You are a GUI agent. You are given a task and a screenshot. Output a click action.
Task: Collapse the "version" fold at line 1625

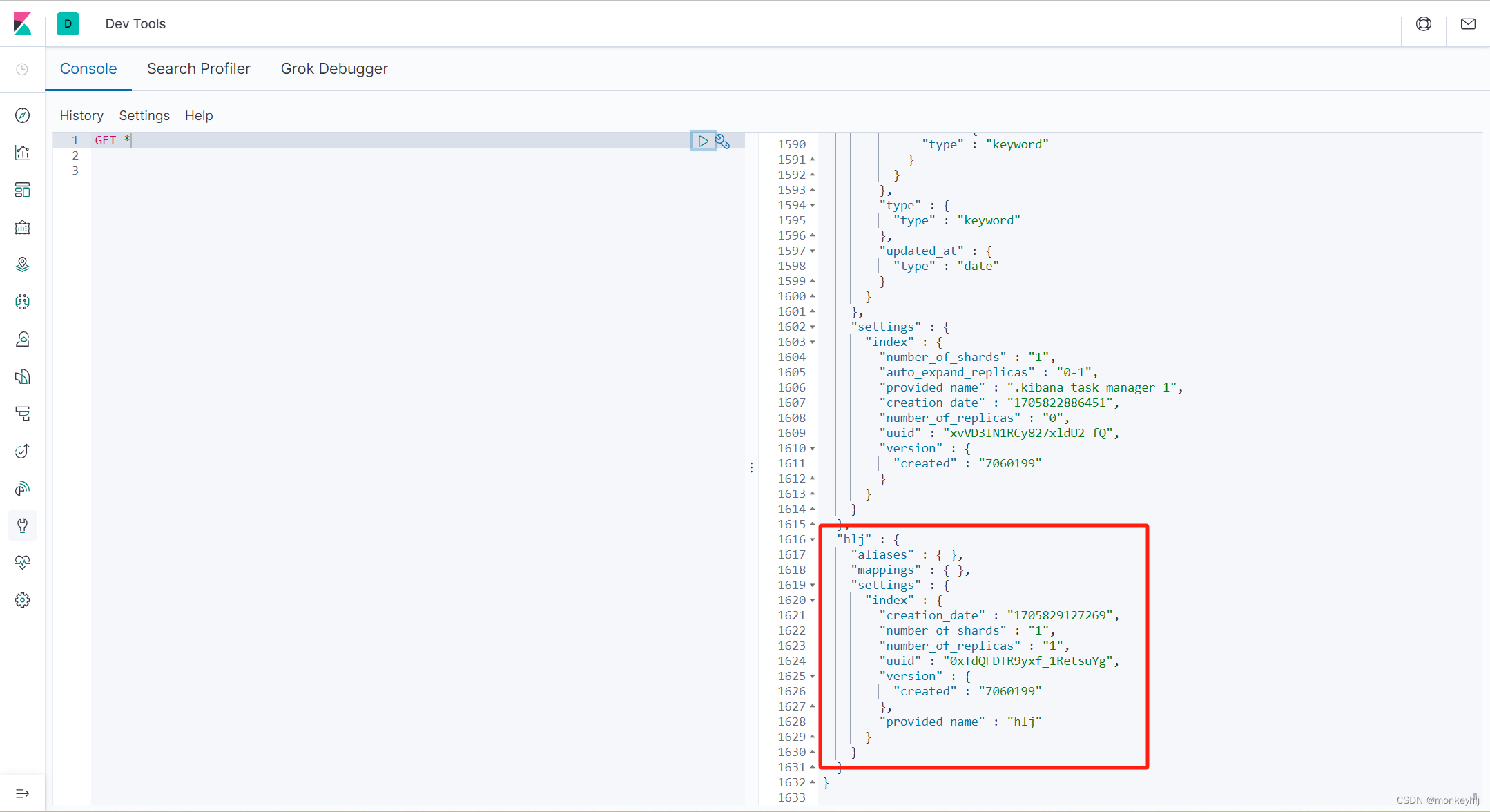[813, 677]
